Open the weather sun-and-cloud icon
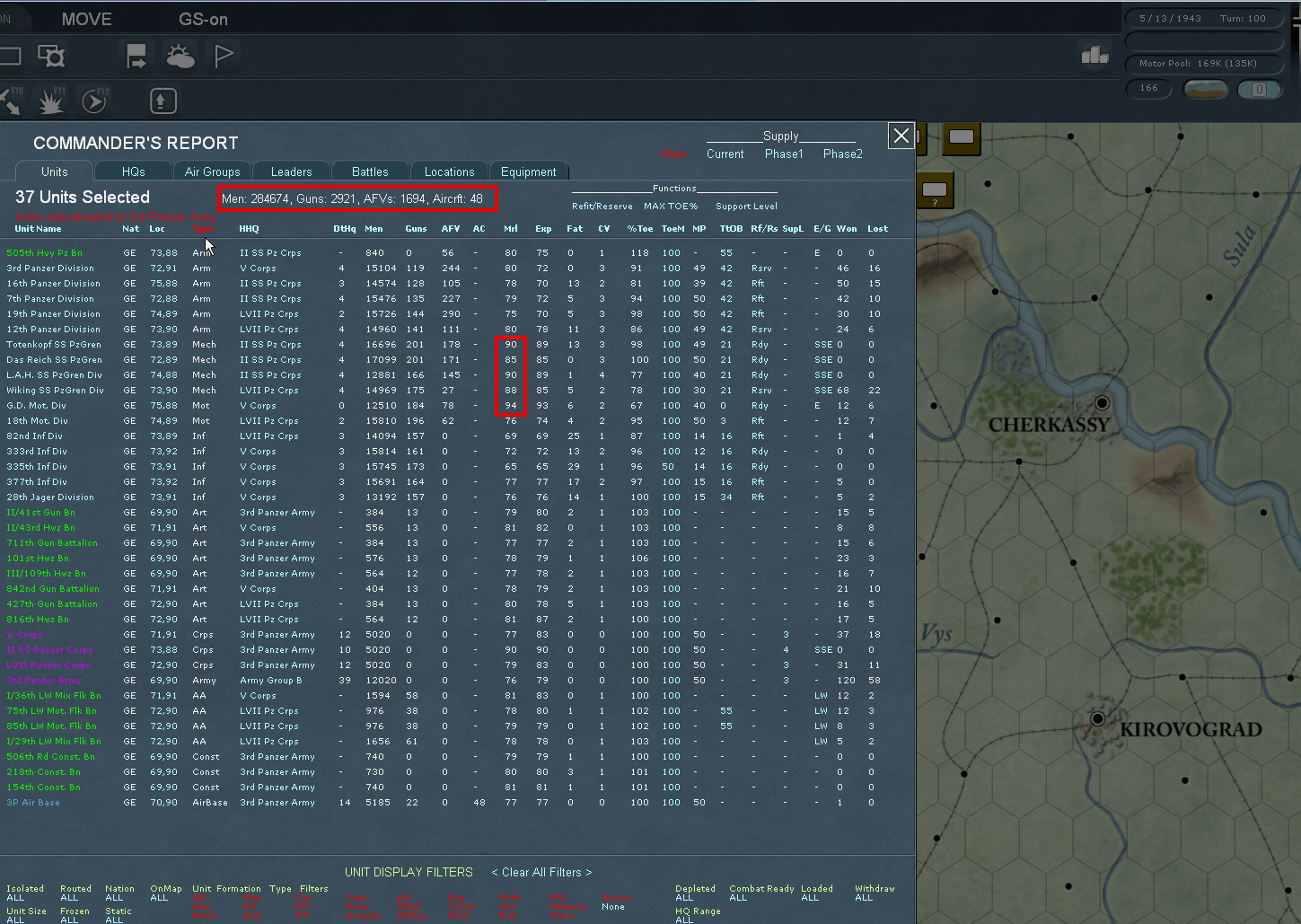This screenshot has height=924, width=1301. (180, 57)
